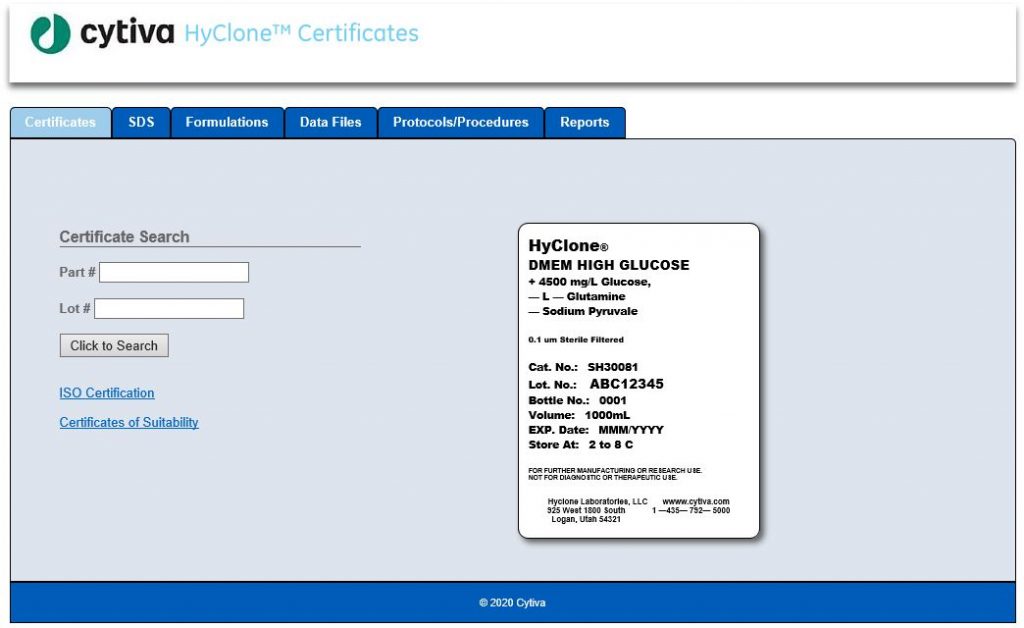This screenshot has height=628, width=1024.
Task: Click the "Sodium Pyruvate" label line
Action: [x=583, y=311]
